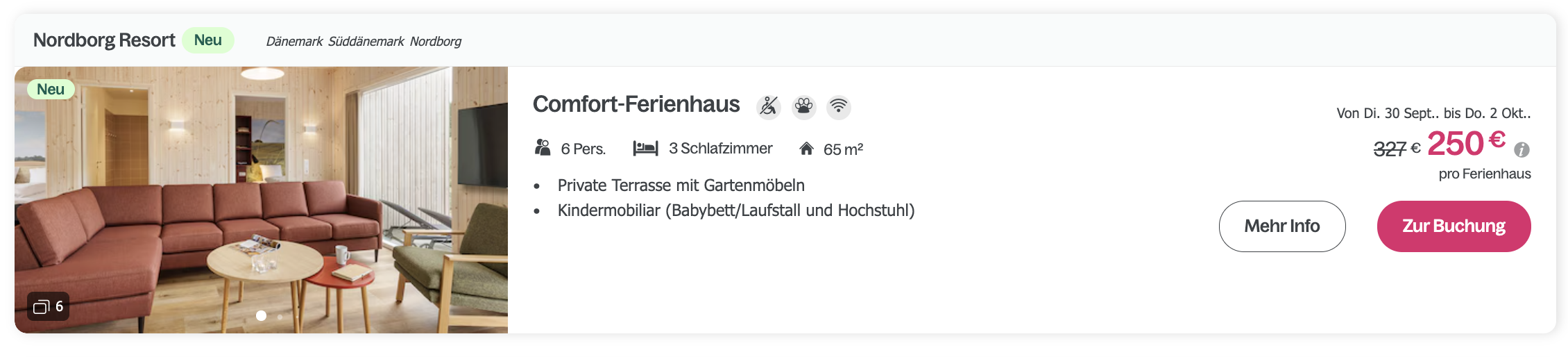Open the 6-photo gallery counter icon
1568x357 pixels.
pyautogui.click(x=48, y=306)
